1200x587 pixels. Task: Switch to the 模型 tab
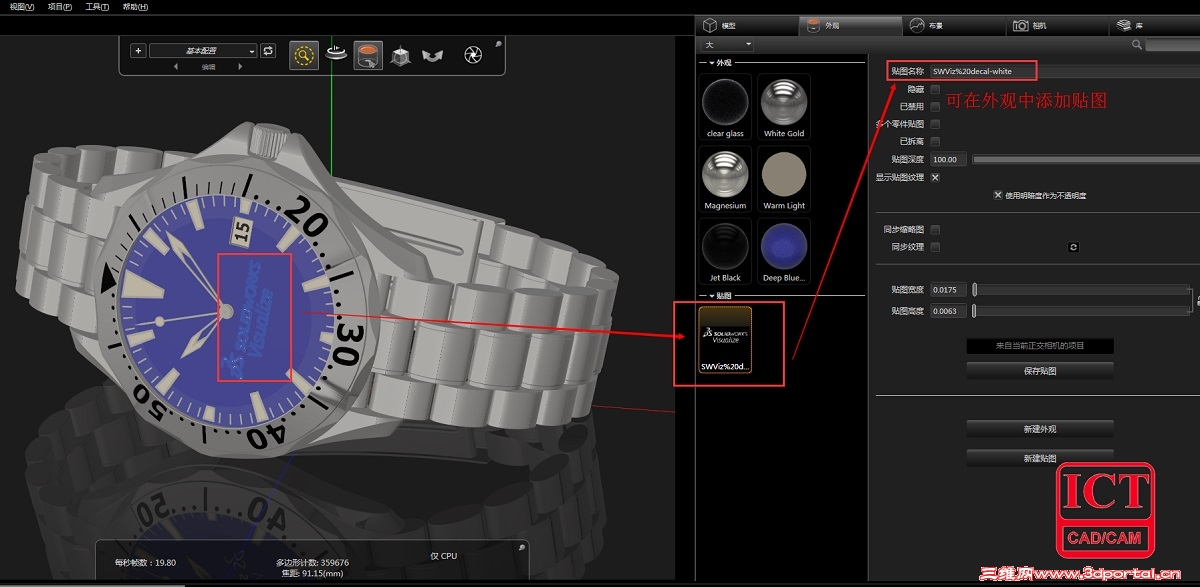747,25
